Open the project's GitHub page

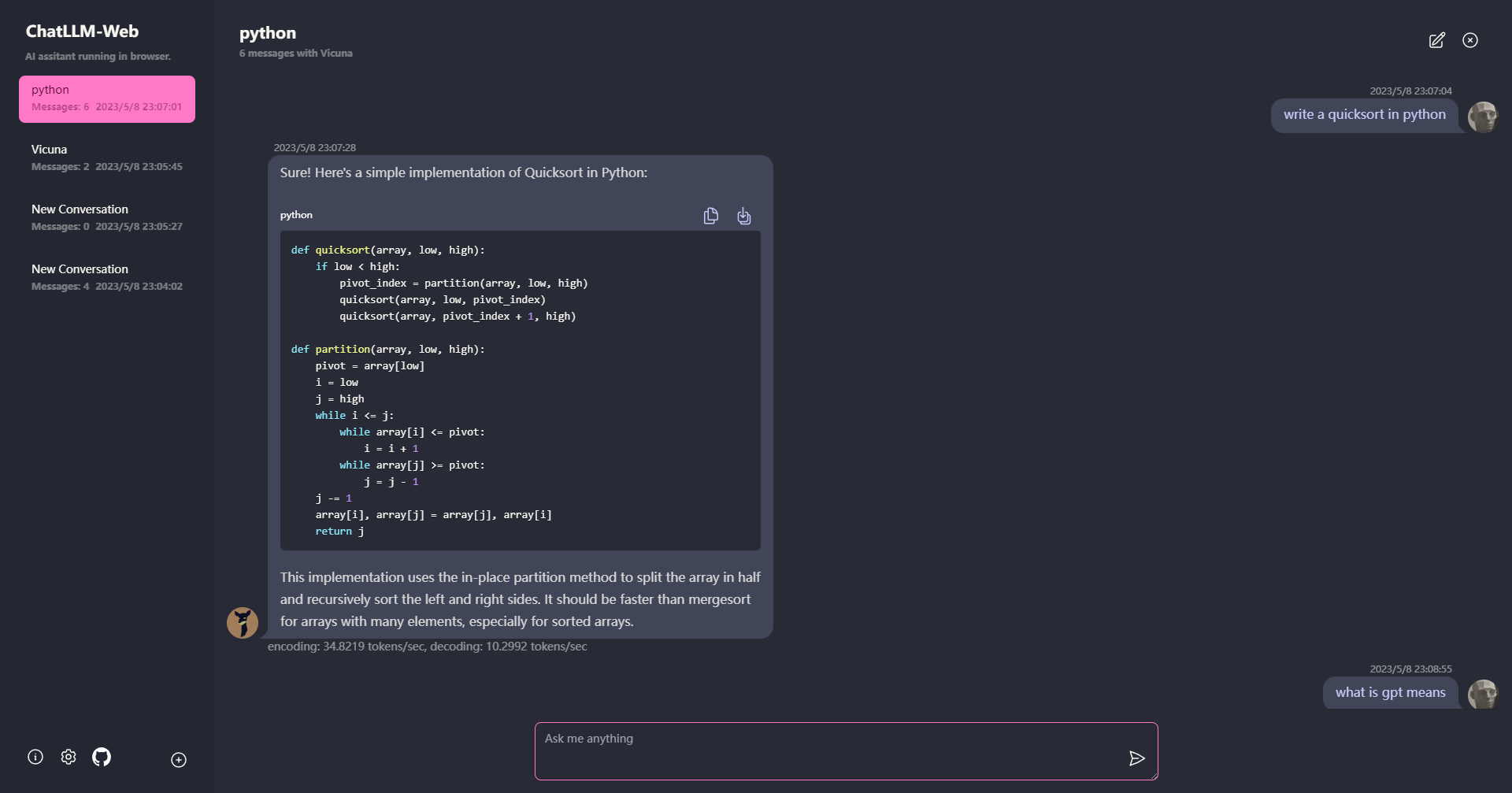point(101,756)
